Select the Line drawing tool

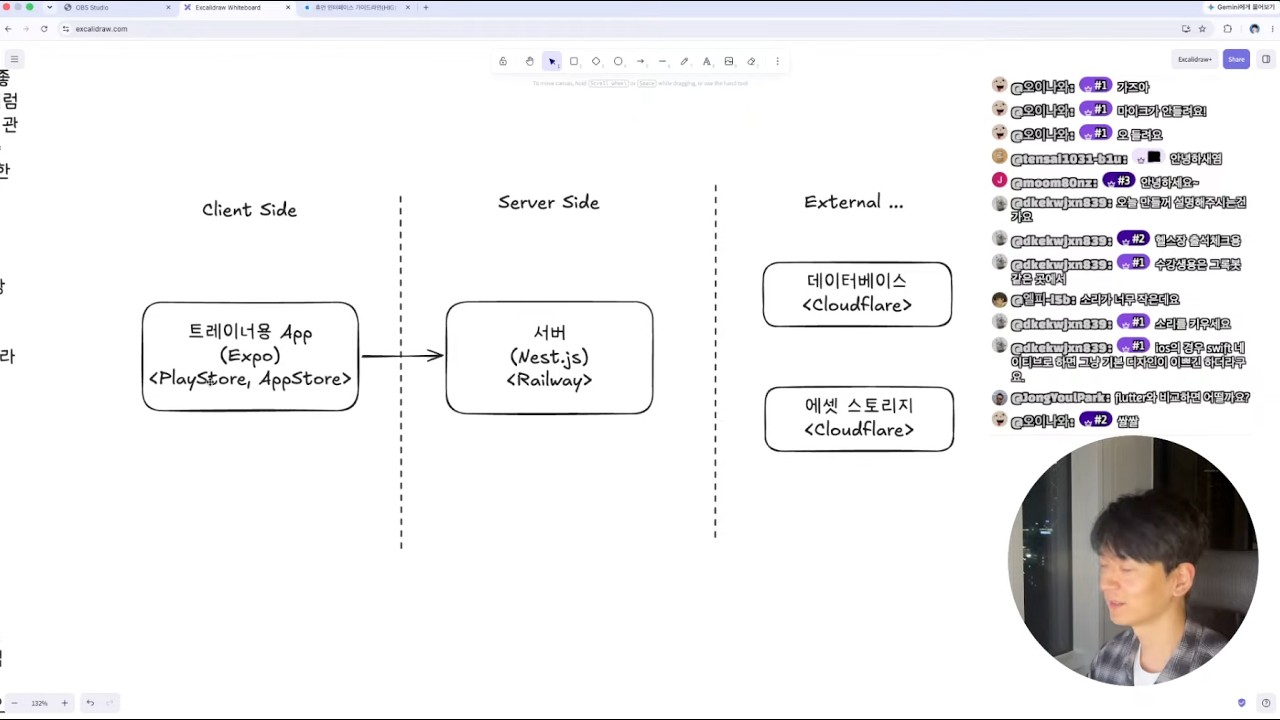pyautogui.click(x=662, y=61)
